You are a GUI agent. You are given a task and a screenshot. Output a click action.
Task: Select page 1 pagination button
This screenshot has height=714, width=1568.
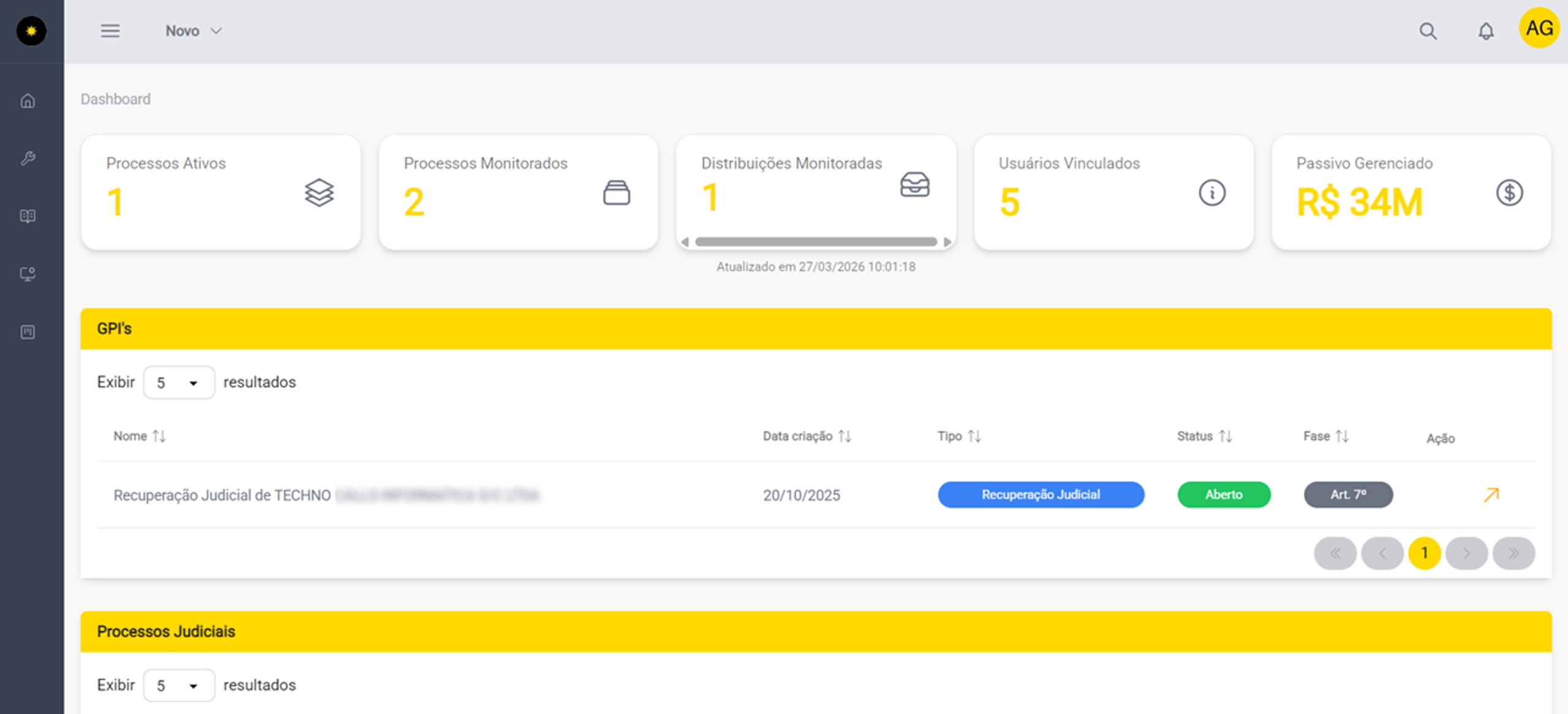(x=1424, y=554)
